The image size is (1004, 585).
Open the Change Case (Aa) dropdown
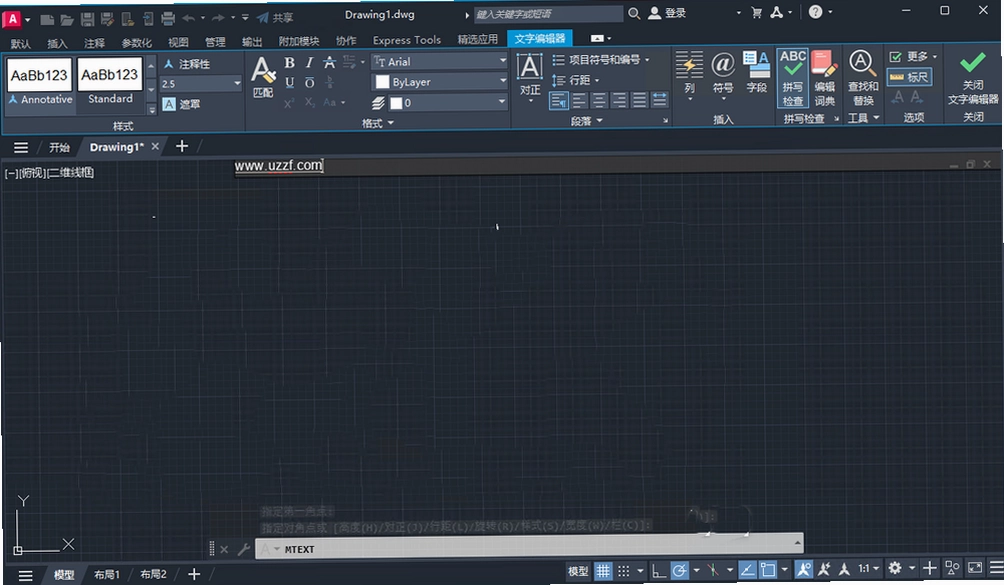pyautogui.click(x=334, y=102)
